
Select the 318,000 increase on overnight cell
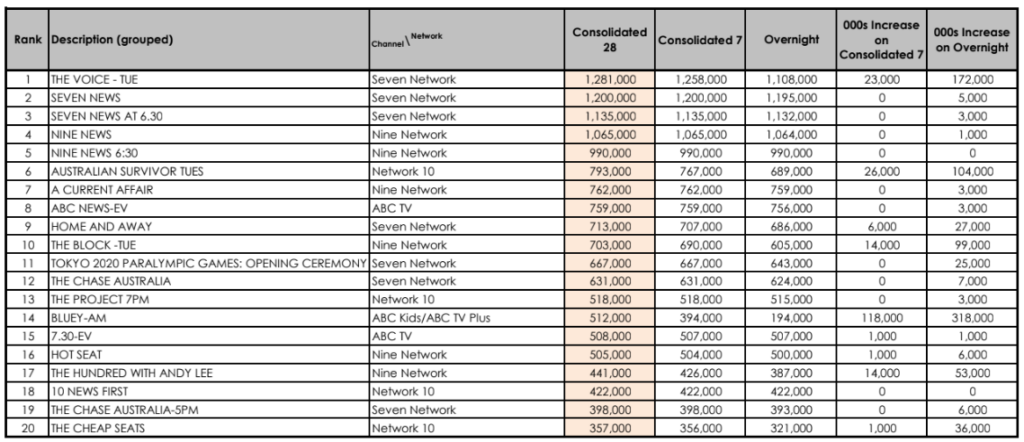972,318
